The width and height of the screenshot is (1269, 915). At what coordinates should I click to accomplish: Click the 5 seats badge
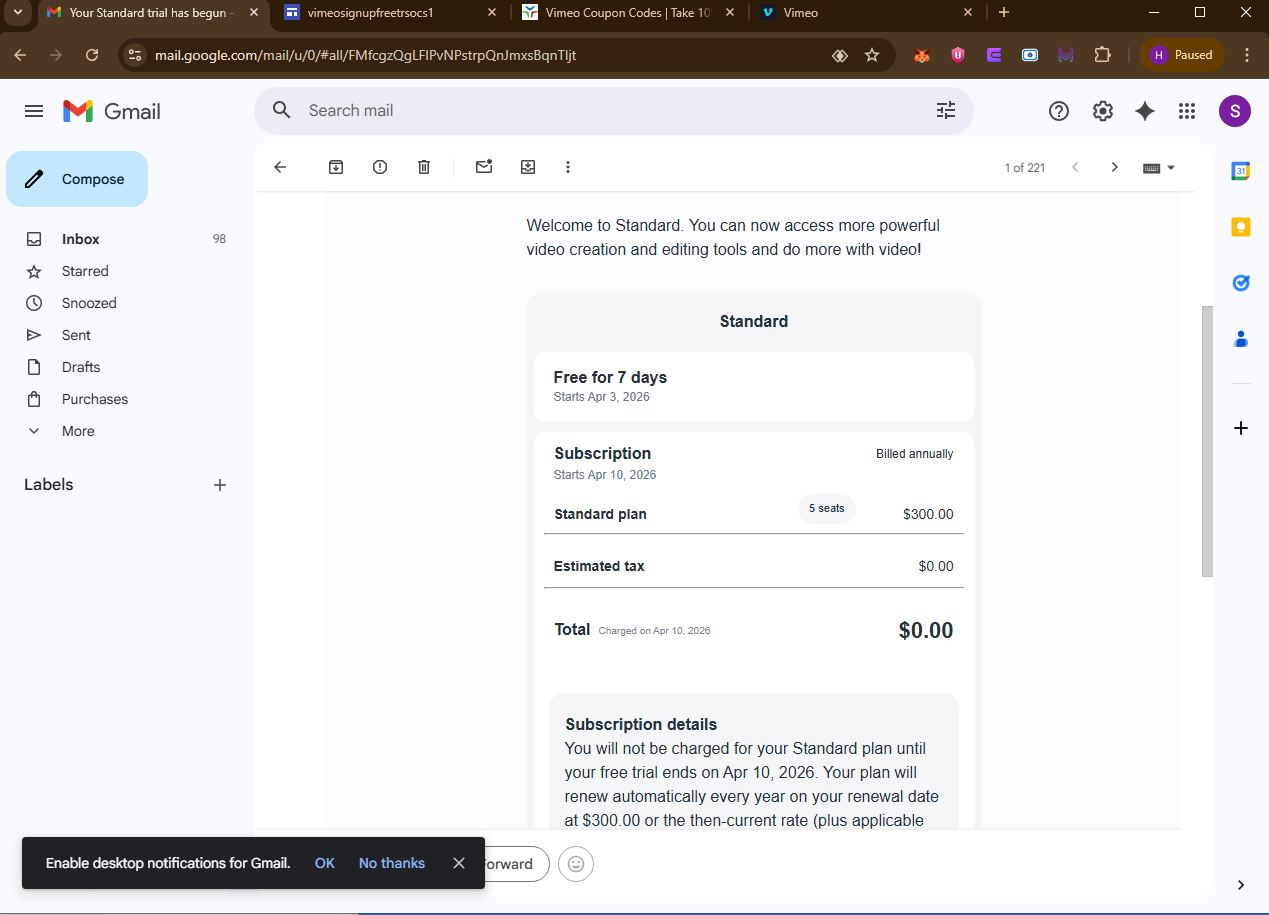pos(827,509)
